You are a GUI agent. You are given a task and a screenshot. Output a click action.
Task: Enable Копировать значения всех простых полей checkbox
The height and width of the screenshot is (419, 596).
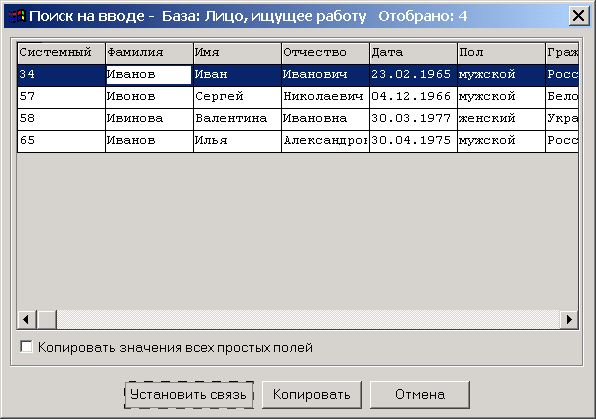[26, 347]
